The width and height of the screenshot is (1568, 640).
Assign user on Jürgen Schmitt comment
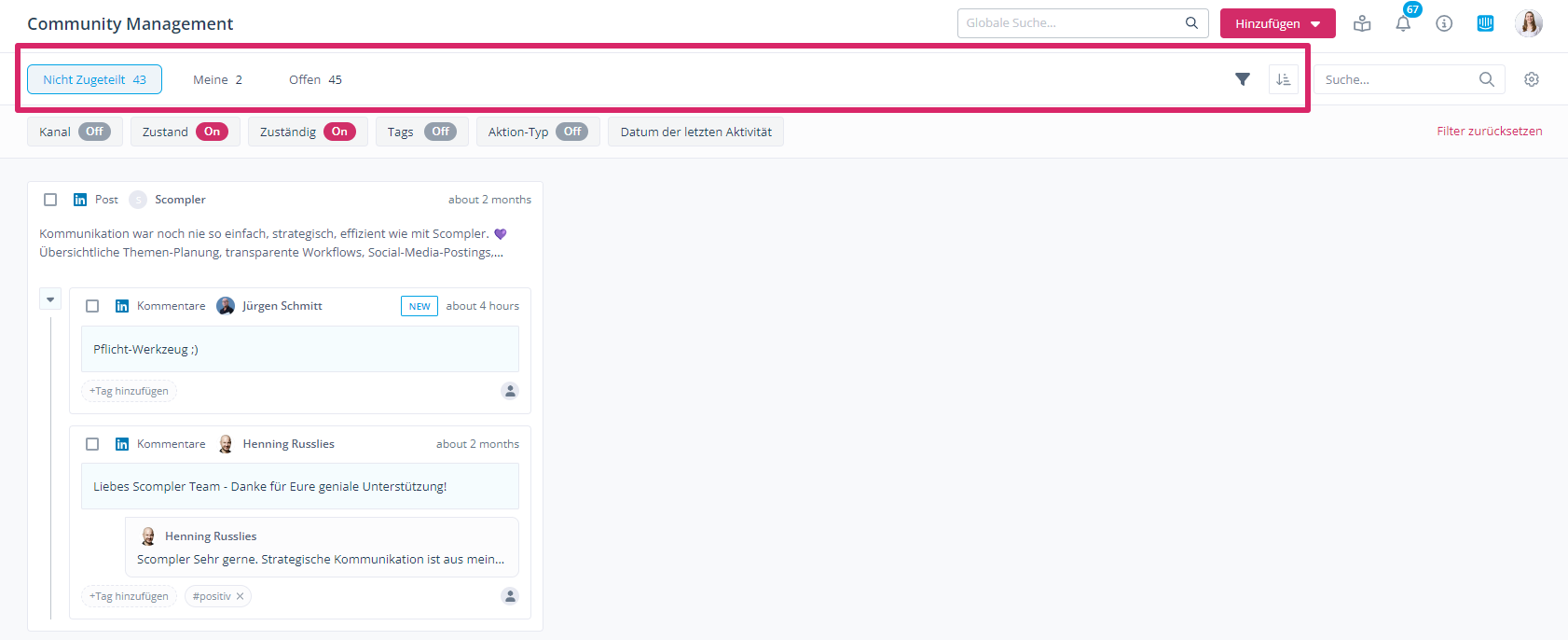pyautogui.click(x=510, y=391)
